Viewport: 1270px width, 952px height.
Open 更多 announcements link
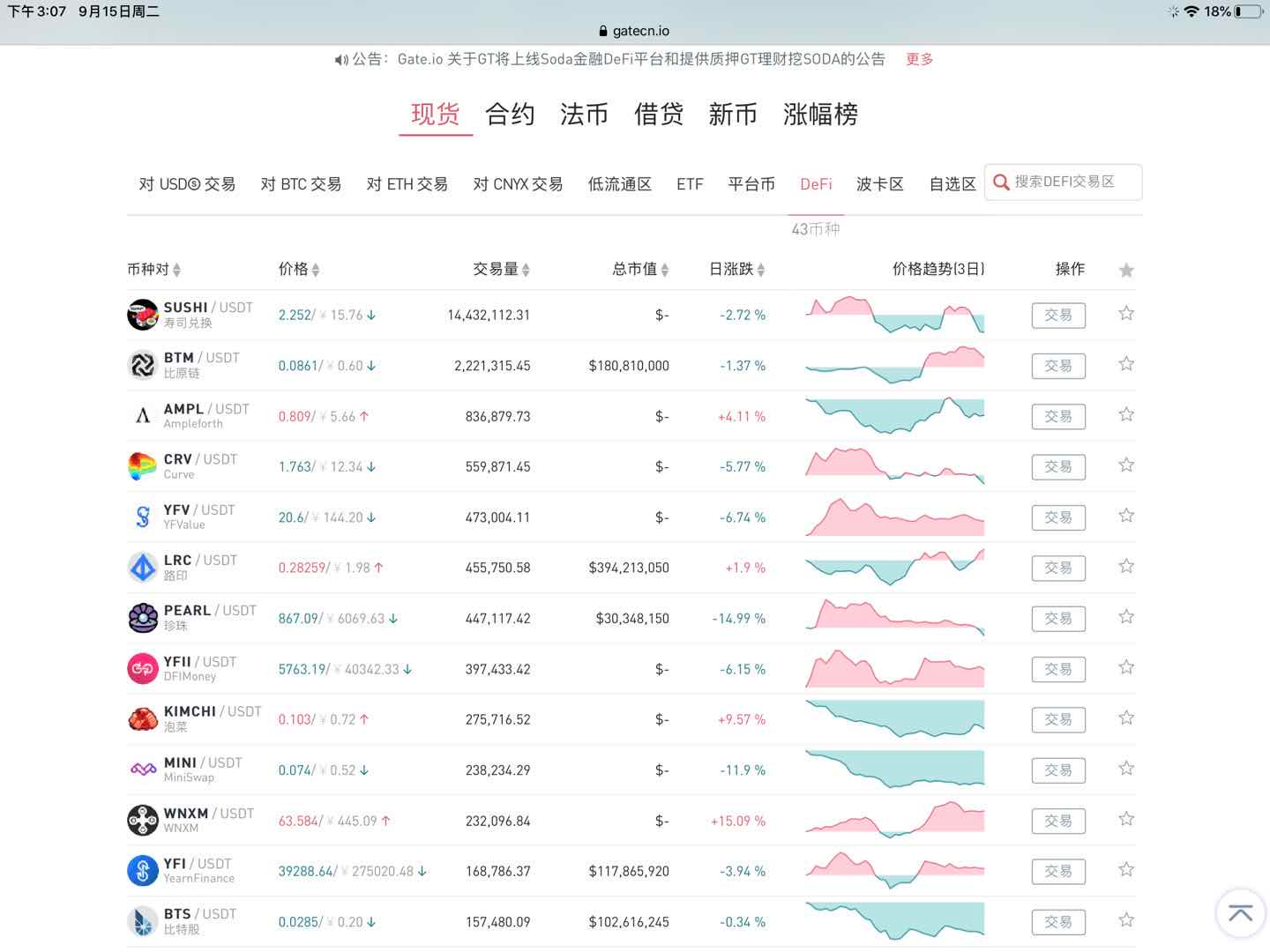point(920,59)
